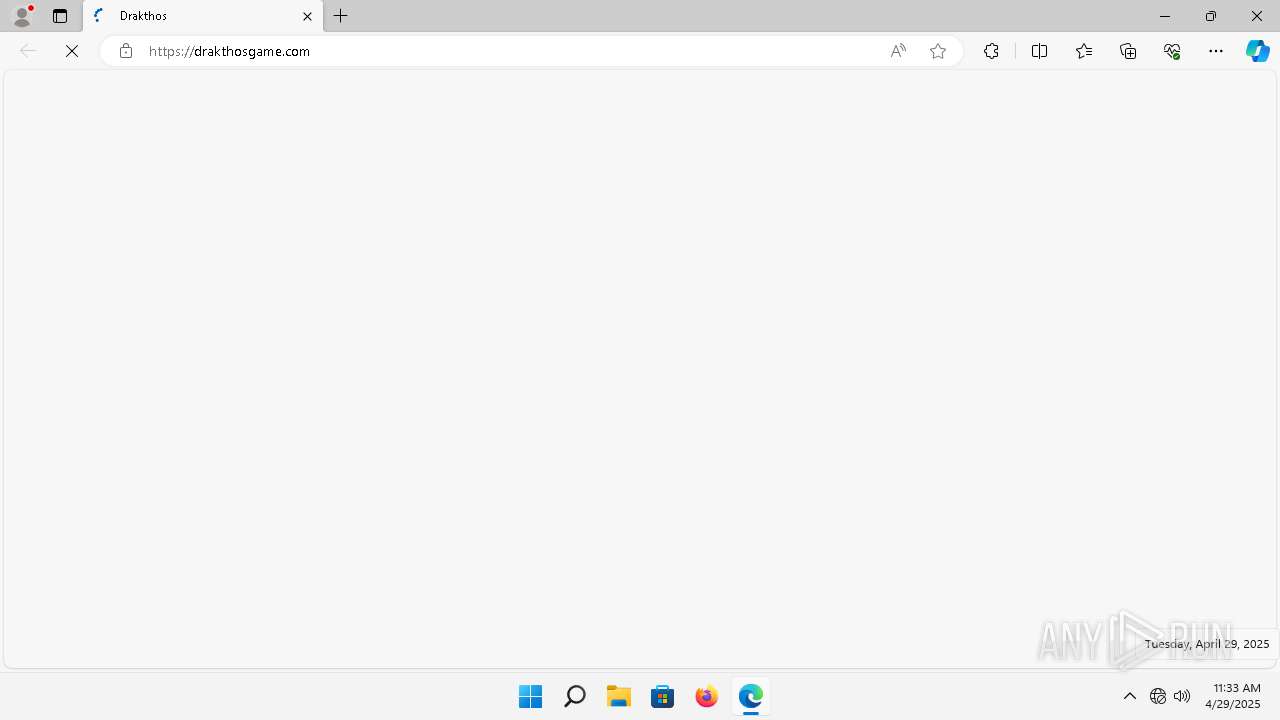
Task: Open the Favorites list icon
Action: 1084,51
